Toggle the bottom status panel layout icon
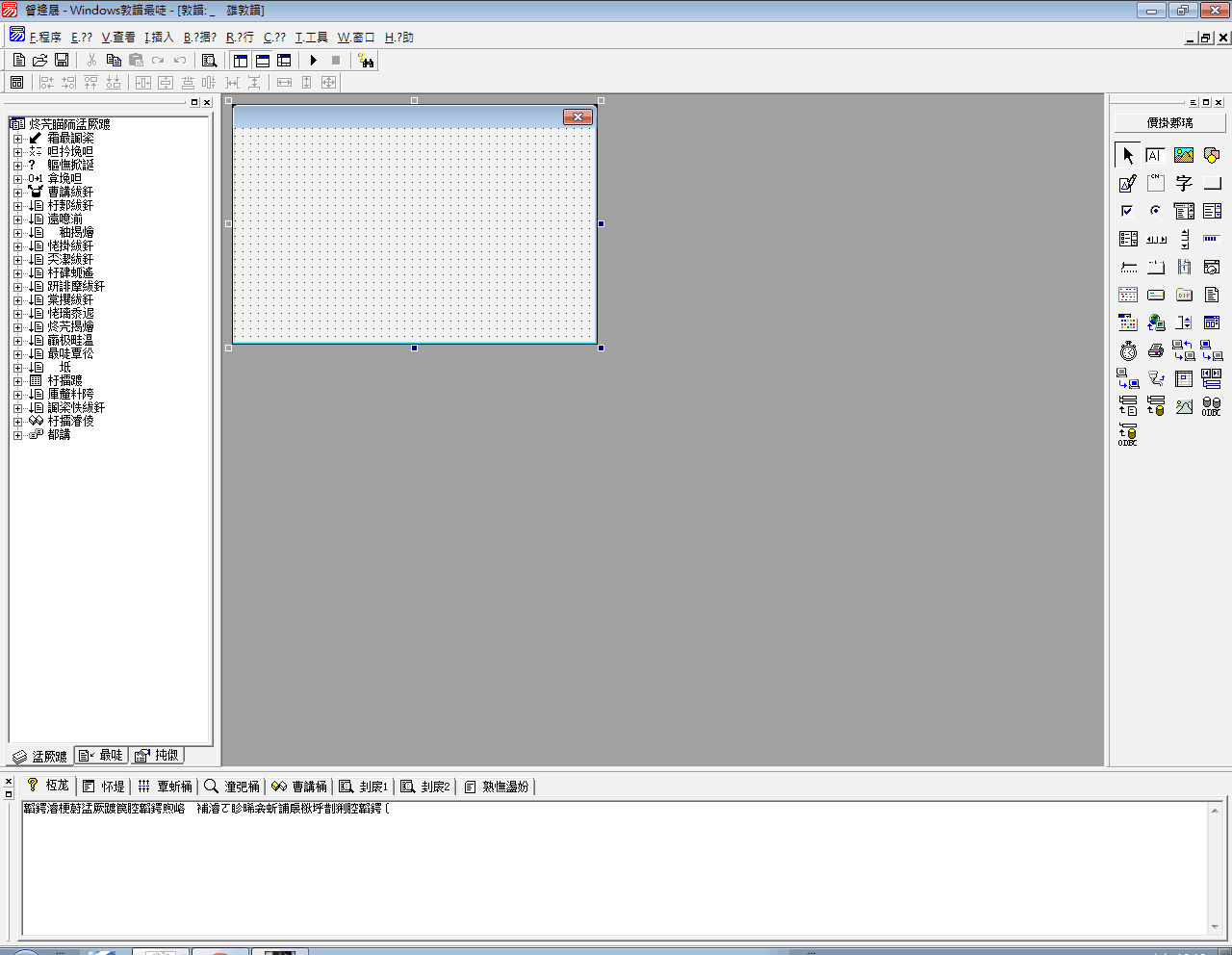This screenshot has height=955, width=1232. click(263, 60)
